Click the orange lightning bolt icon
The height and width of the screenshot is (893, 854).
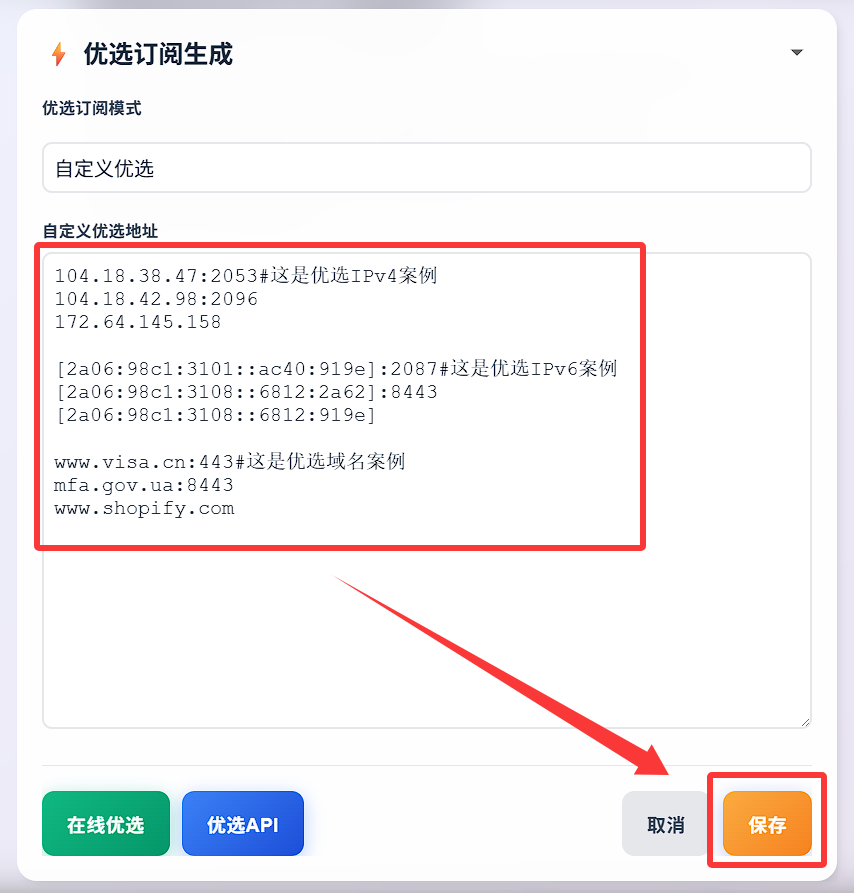pos(58,54)
